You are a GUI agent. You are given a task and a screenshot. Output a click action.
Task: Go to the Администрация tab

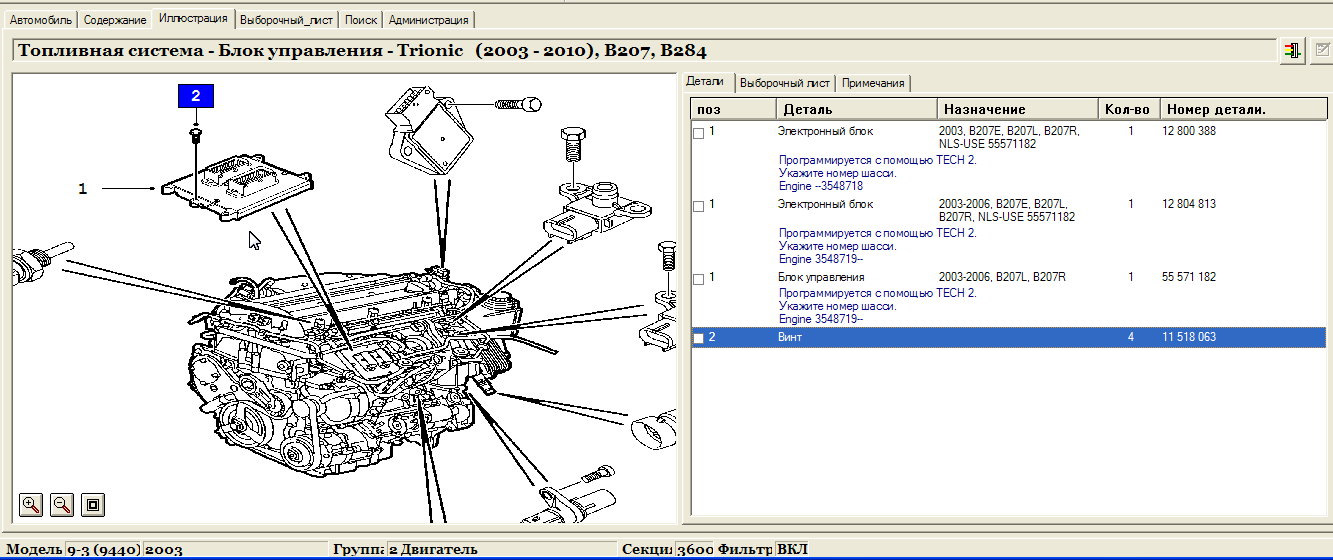428,20
